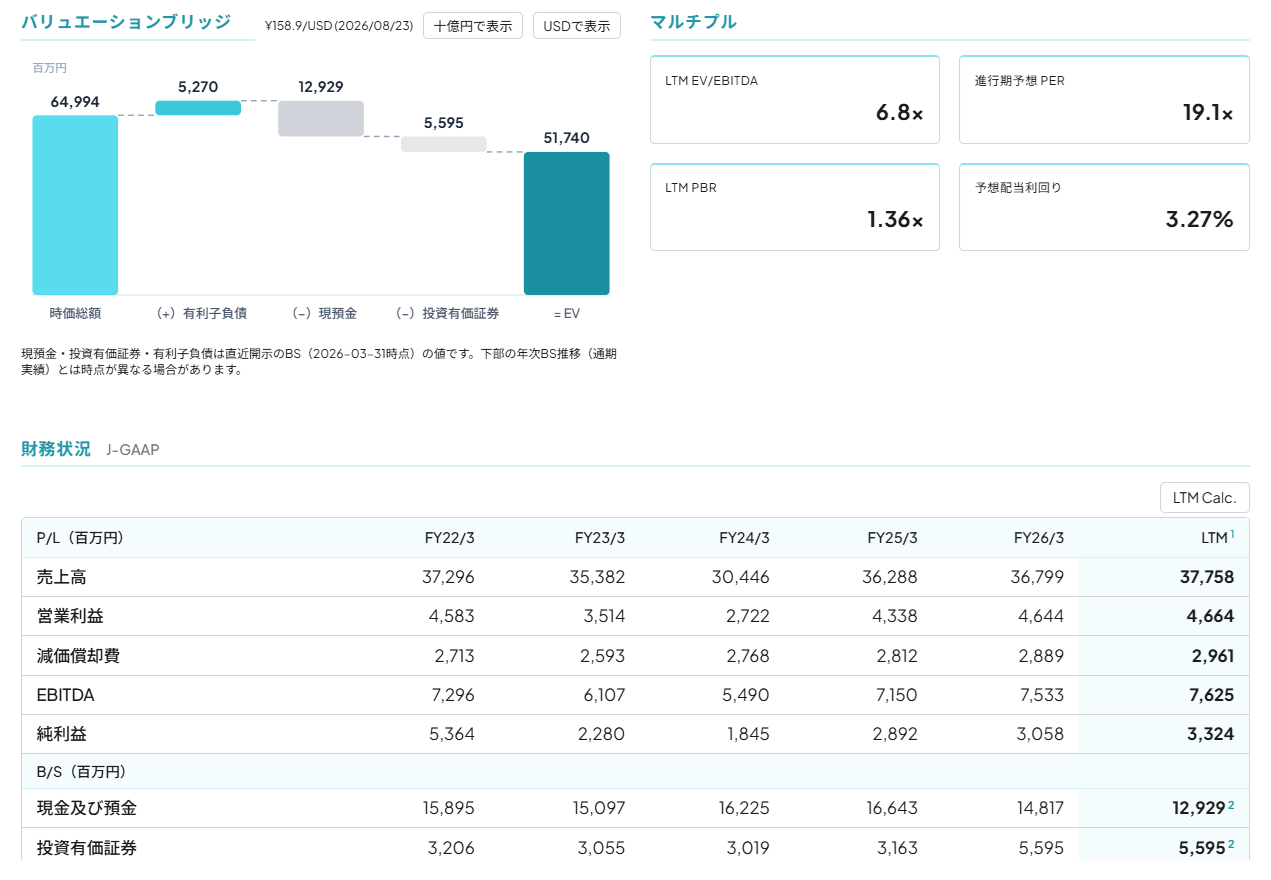Click the LTM footnote 1 superscript
The width and height of the screenshot is (1271, 880).
pos(1232,534)
